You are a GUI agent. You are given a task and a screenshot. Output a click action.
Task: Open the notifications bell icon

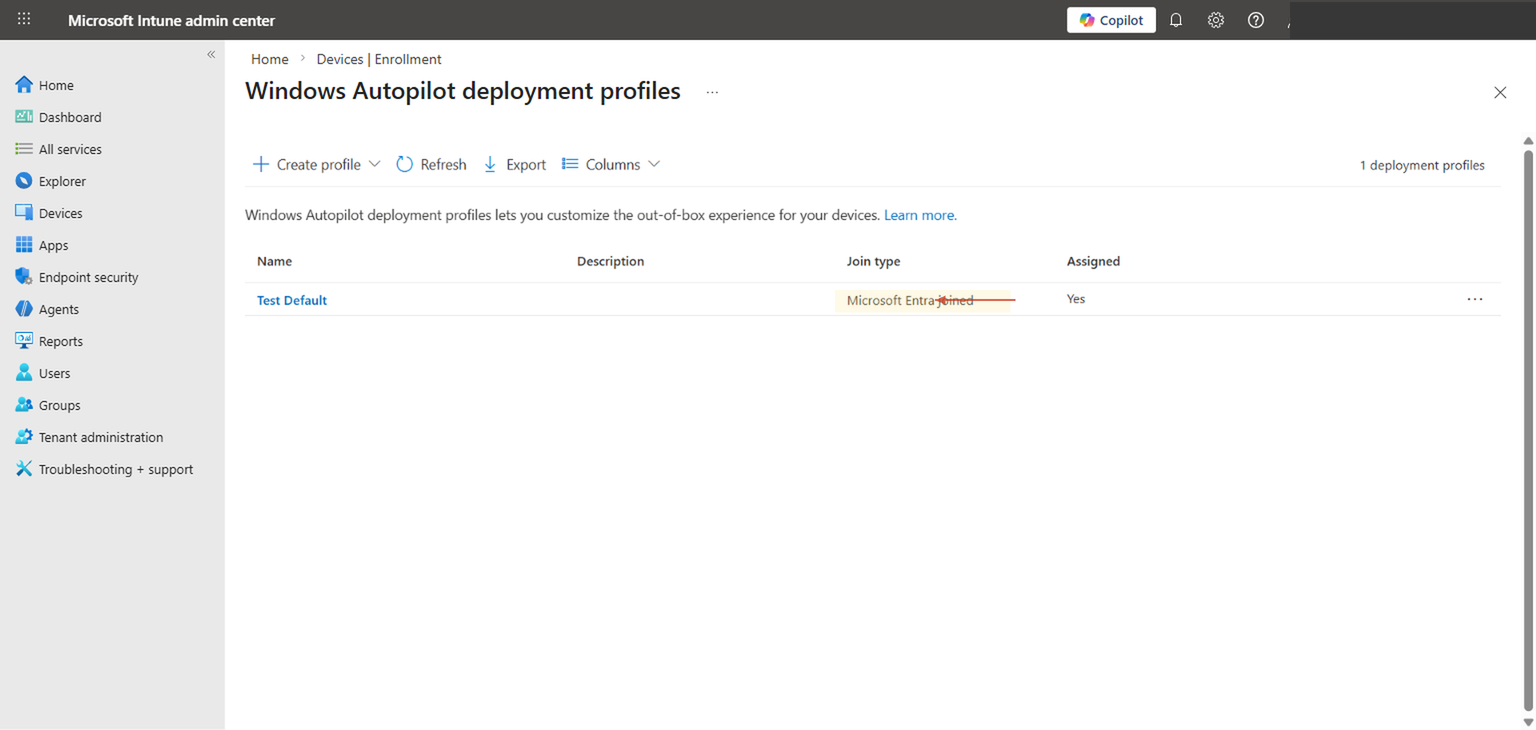1175,19
